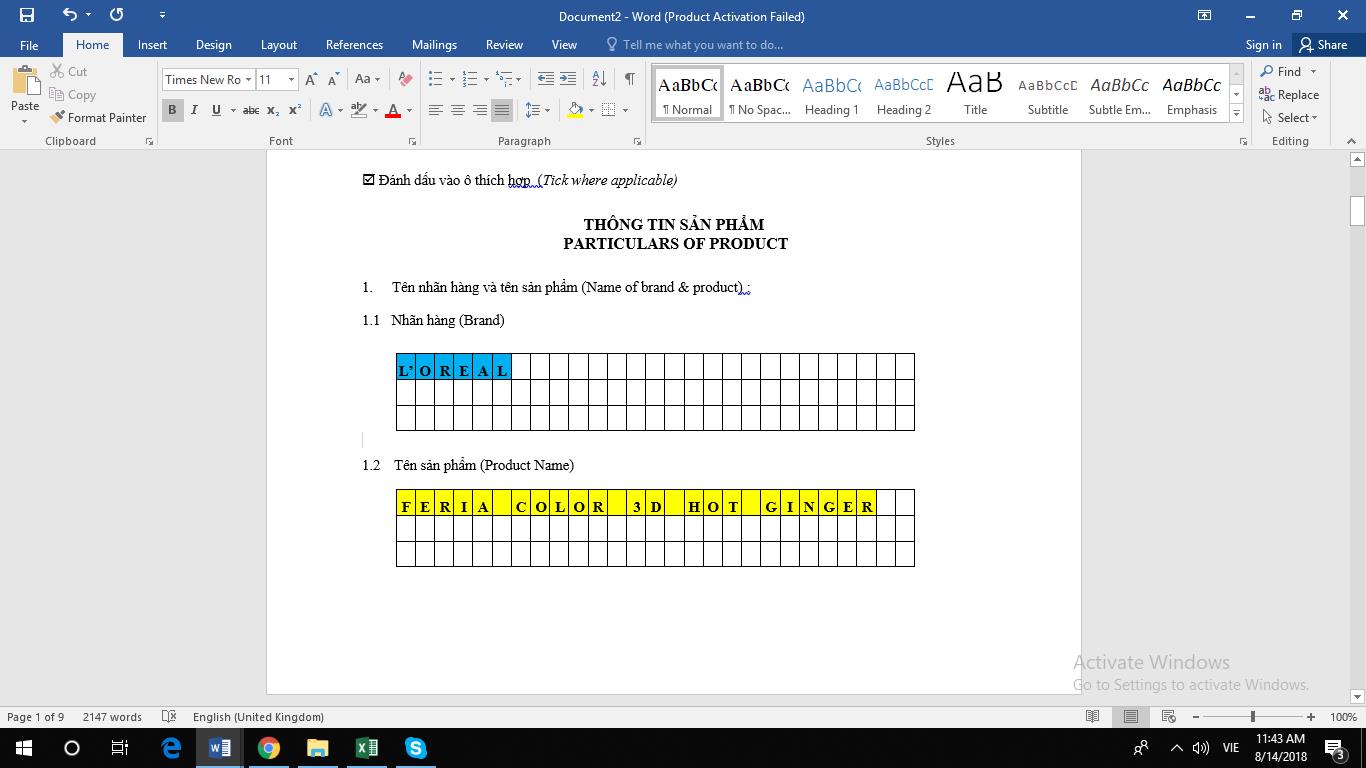Screen dimensions: 1366x768
Task: Toggle Bold formatting
Action: coord(172,110)
